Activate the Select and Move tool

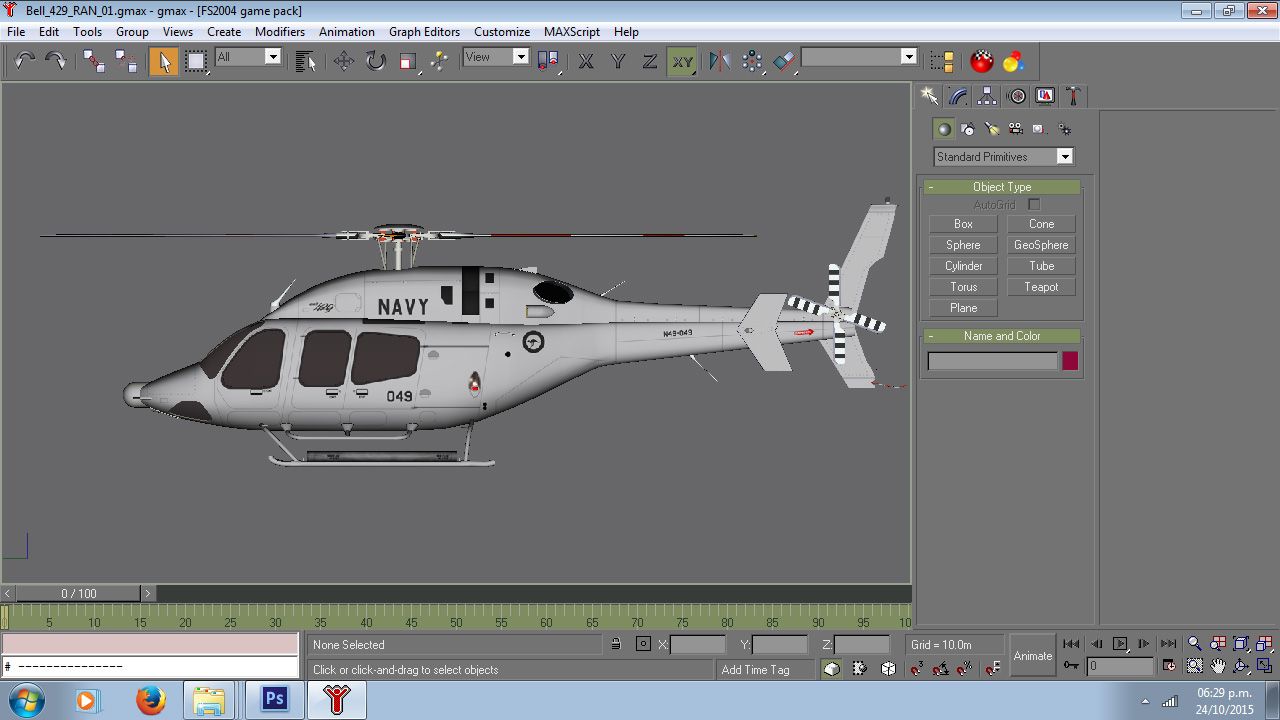click(x=343, y=61)
